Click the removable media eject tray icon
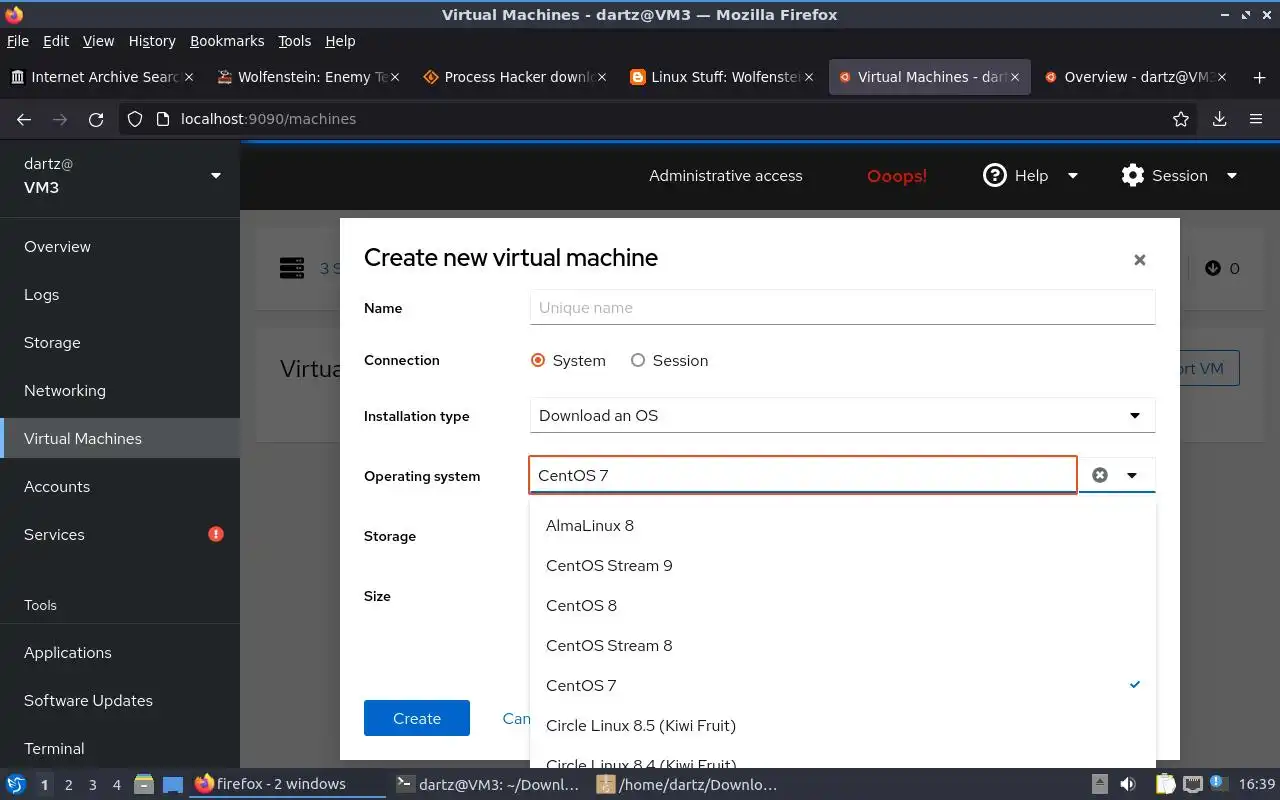1280x800 pixels. pos(1099,784)
